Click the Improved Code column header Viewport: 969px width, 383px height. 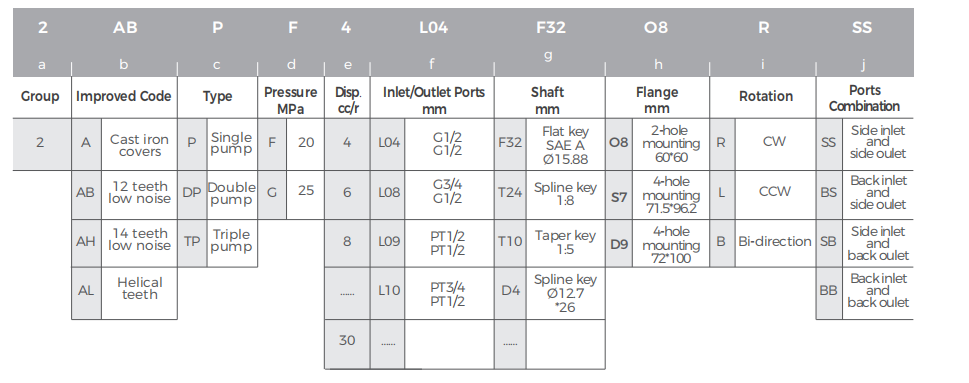(x=124, y=96)
